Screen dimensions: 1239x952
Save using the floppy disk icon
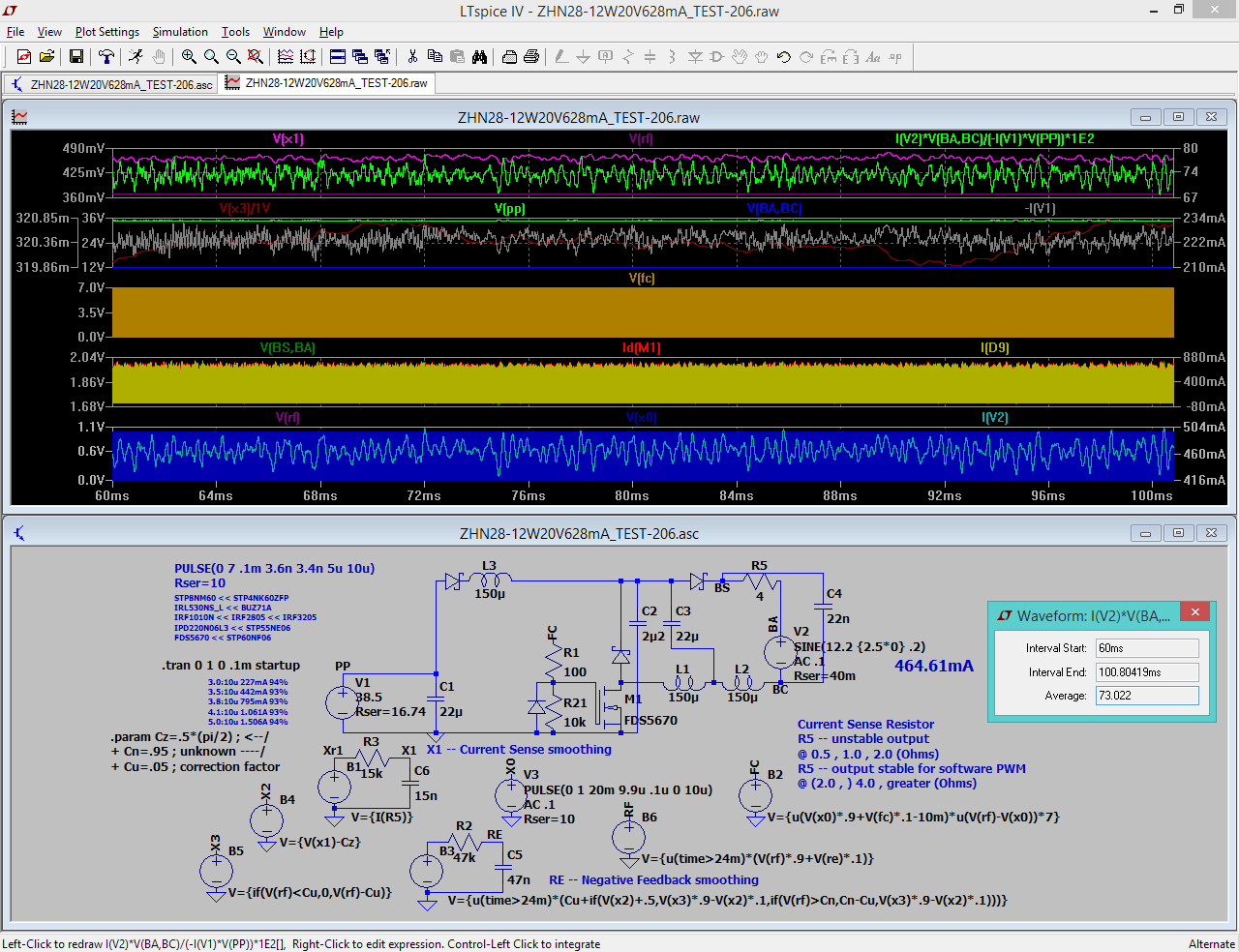(x=76, y=57)
